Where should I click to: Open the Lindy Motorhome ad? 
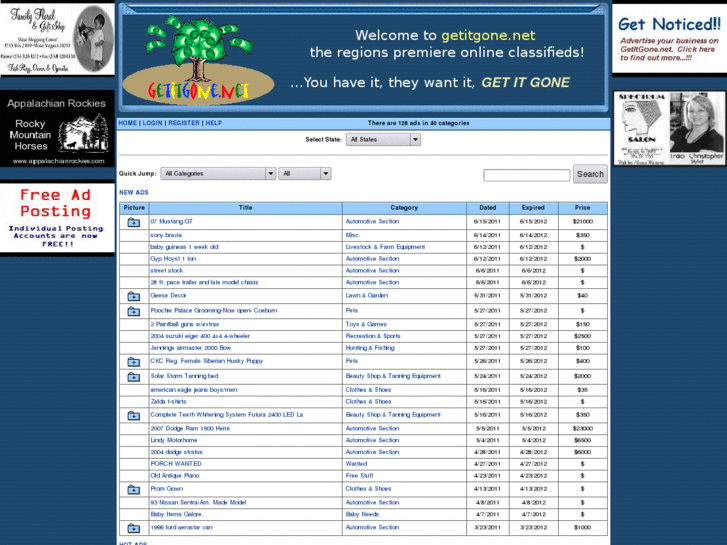174,440
